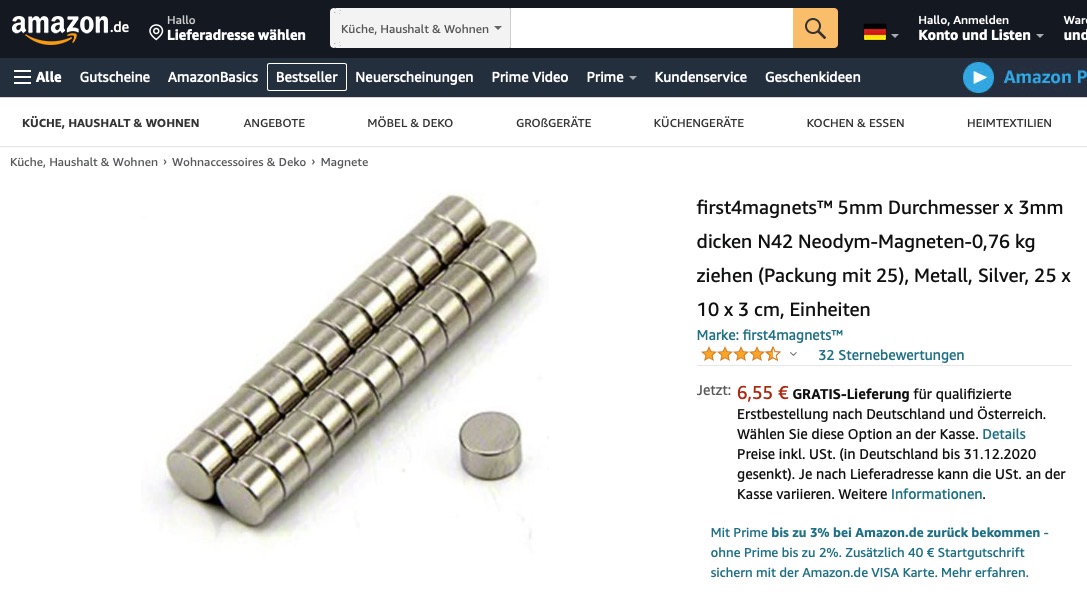Select Bestseller in the navigation bar
Viewport: 1087px width, 594px height.
[306, 77]
